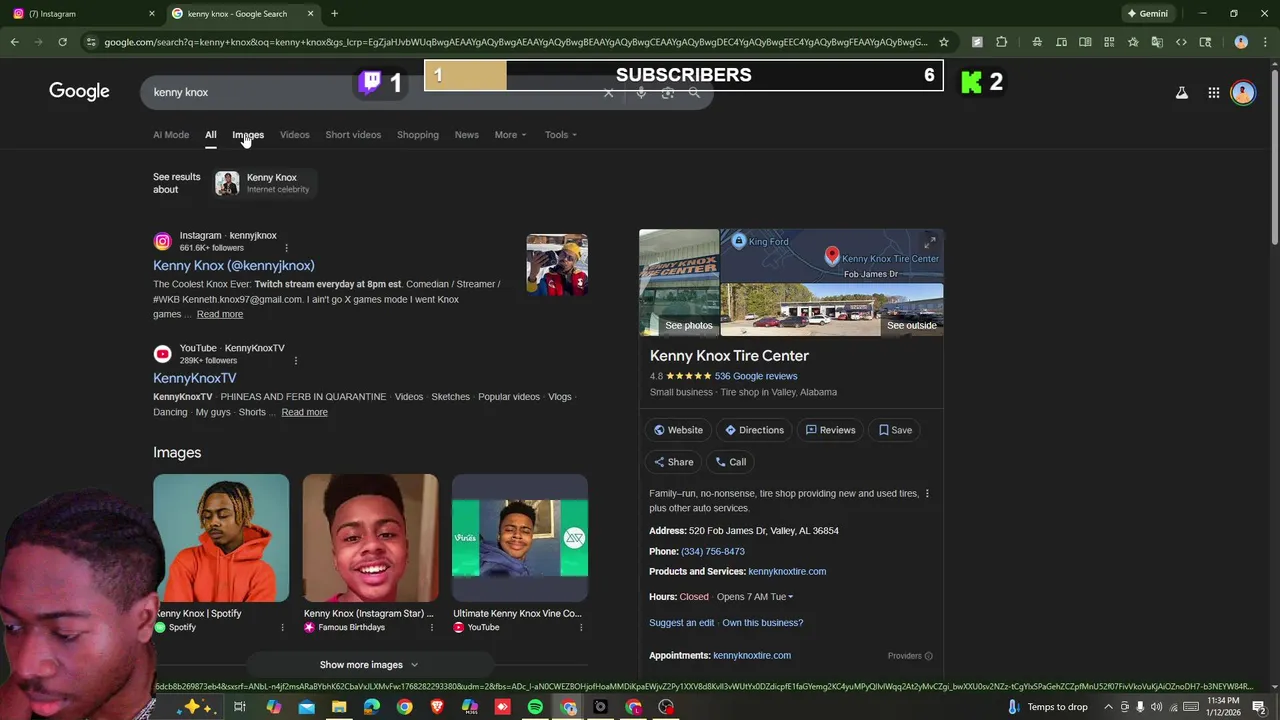
Task: Open the Gemini button in the title bar
Action: 1148,13
